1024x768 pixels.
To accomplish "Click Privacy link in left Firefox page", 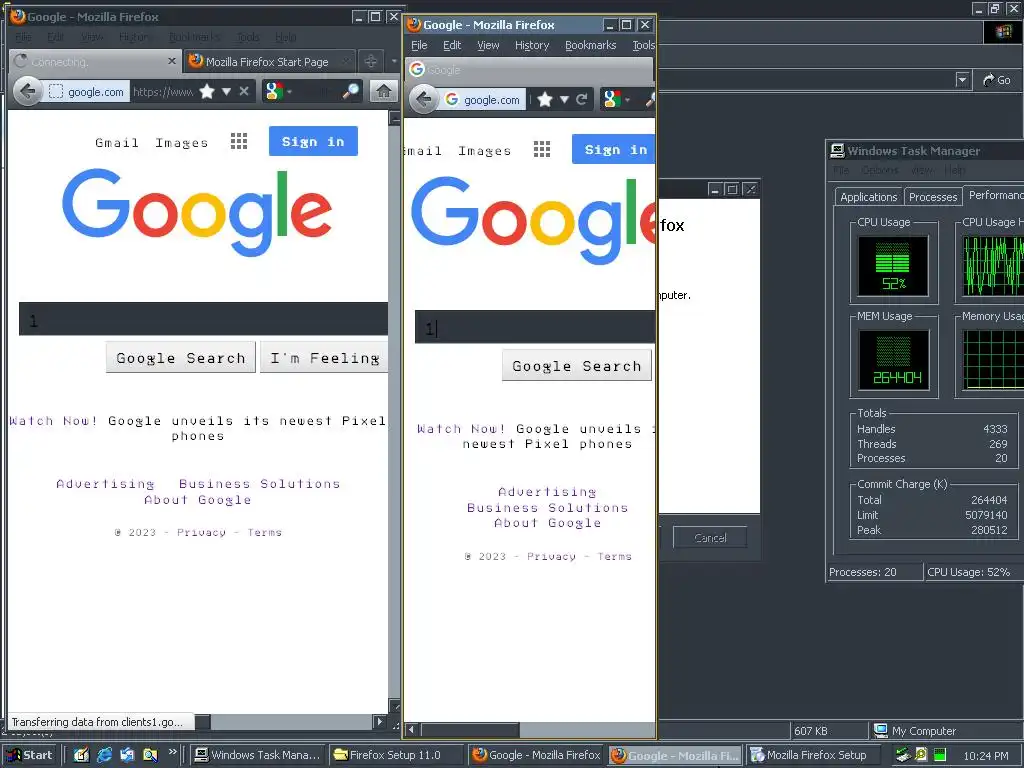I will (x=201, y=532).
